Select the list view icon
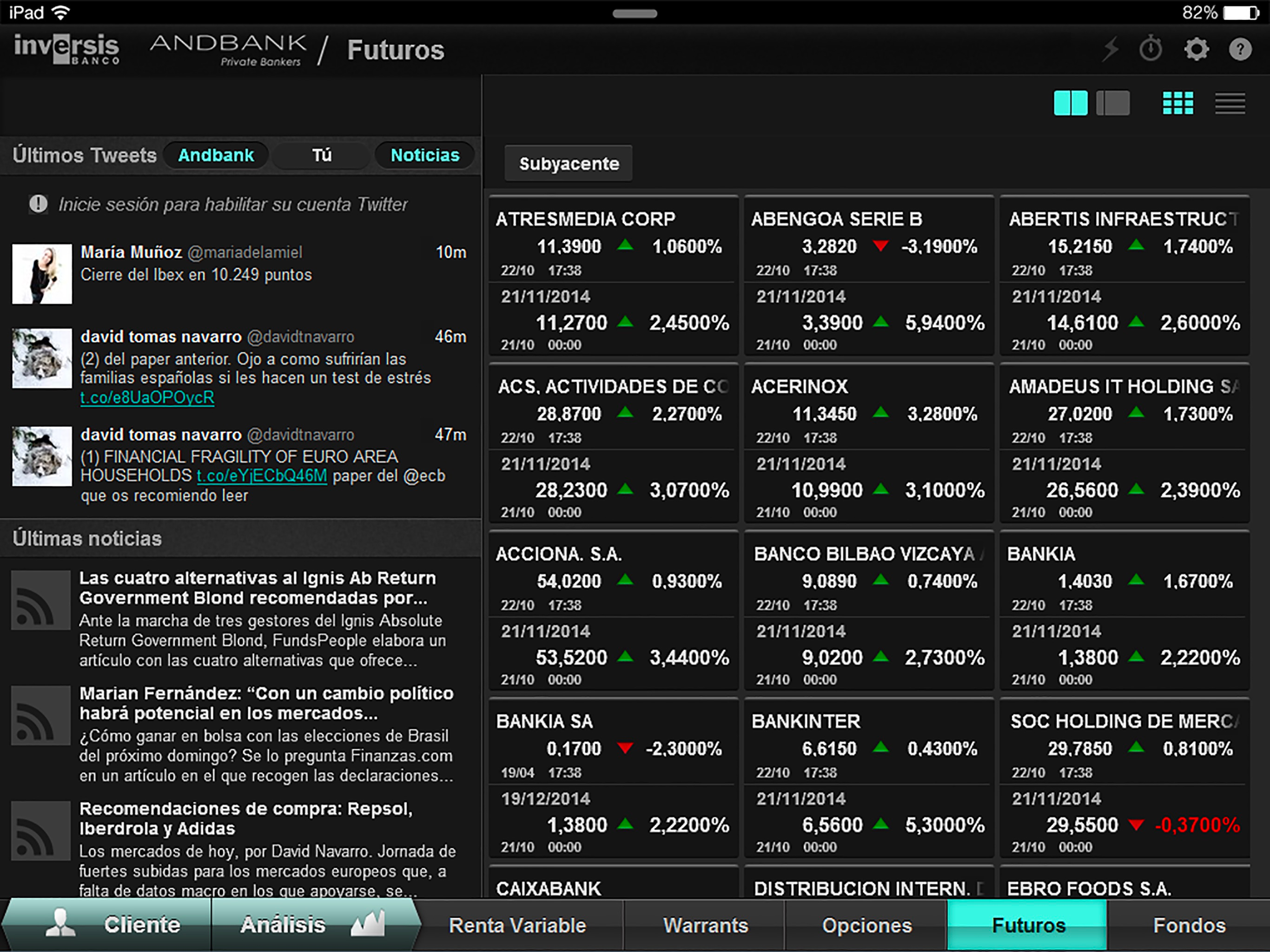1270x952 pixels. point(1230,103)
